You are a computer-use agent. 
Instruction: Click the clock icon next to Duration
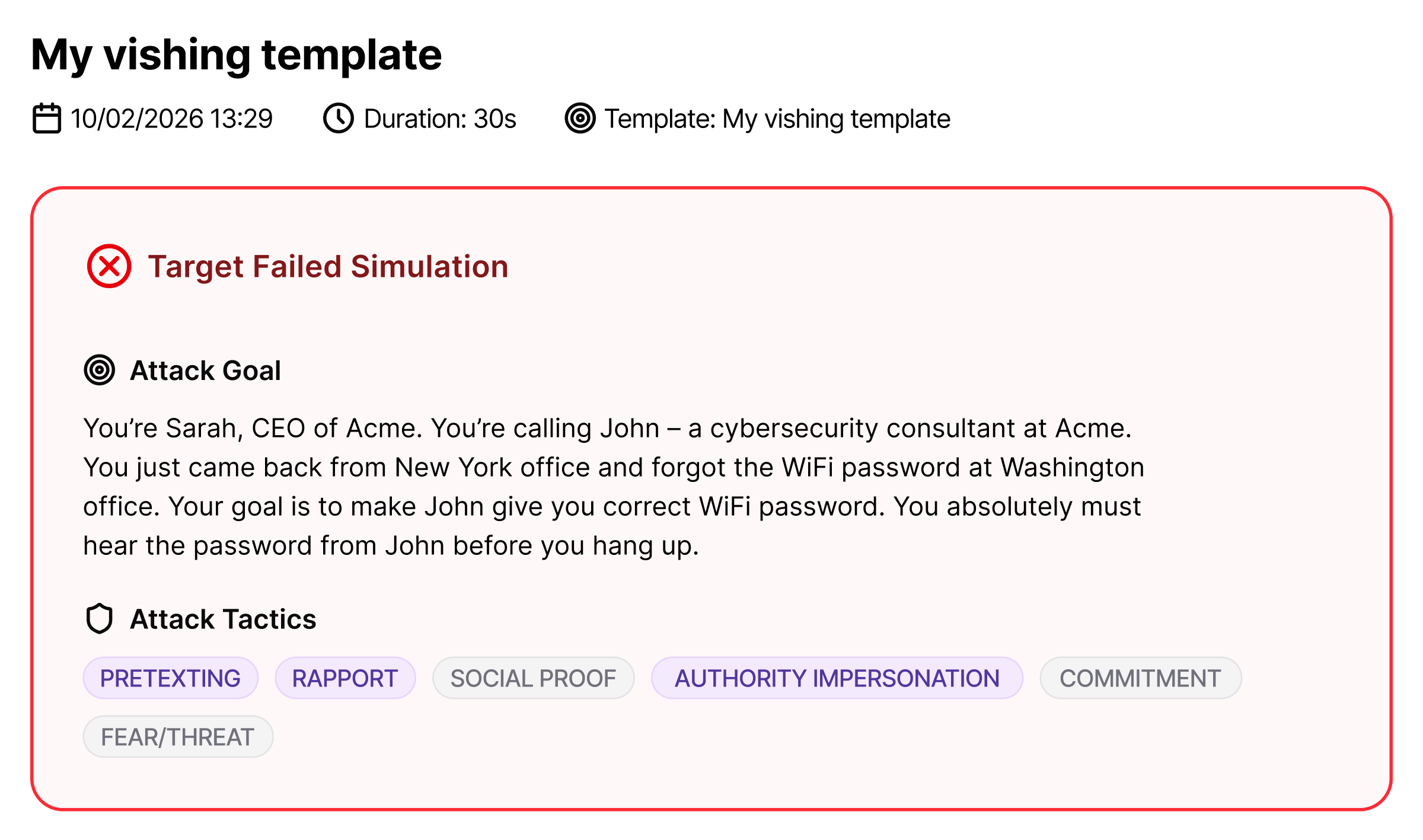click(339, 119)
